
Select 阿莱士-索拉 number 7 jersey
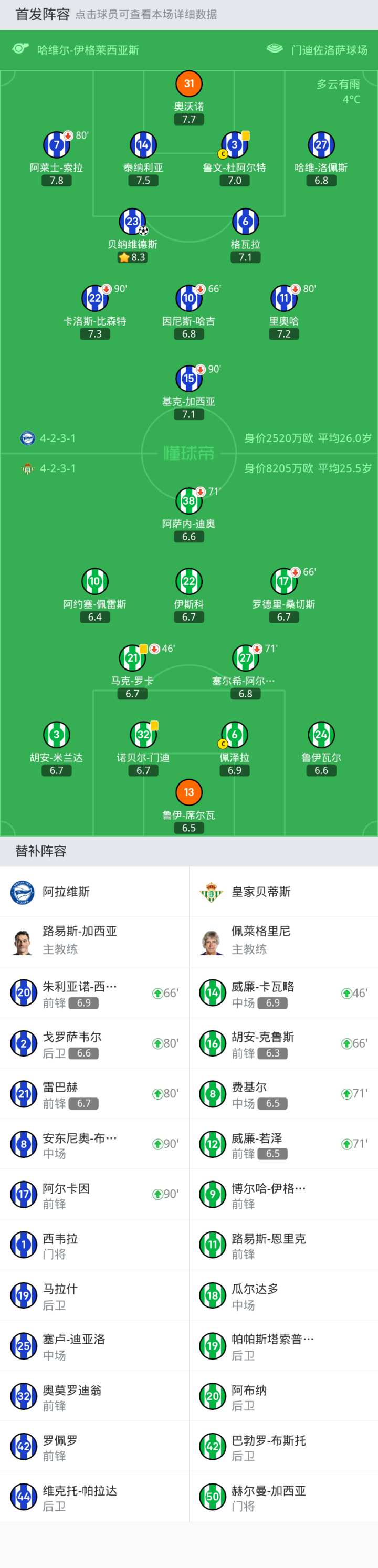(56, 145)
